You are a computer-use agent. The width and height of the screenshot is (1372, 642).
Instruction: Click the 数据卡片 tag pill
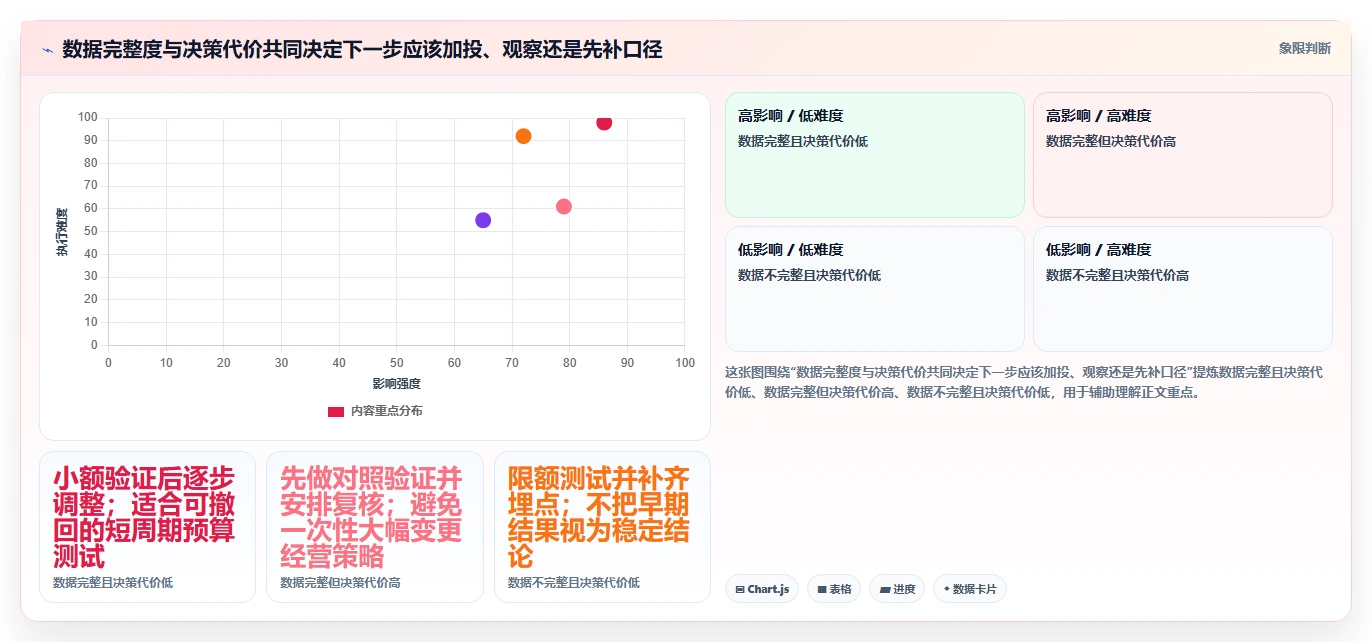970,589
